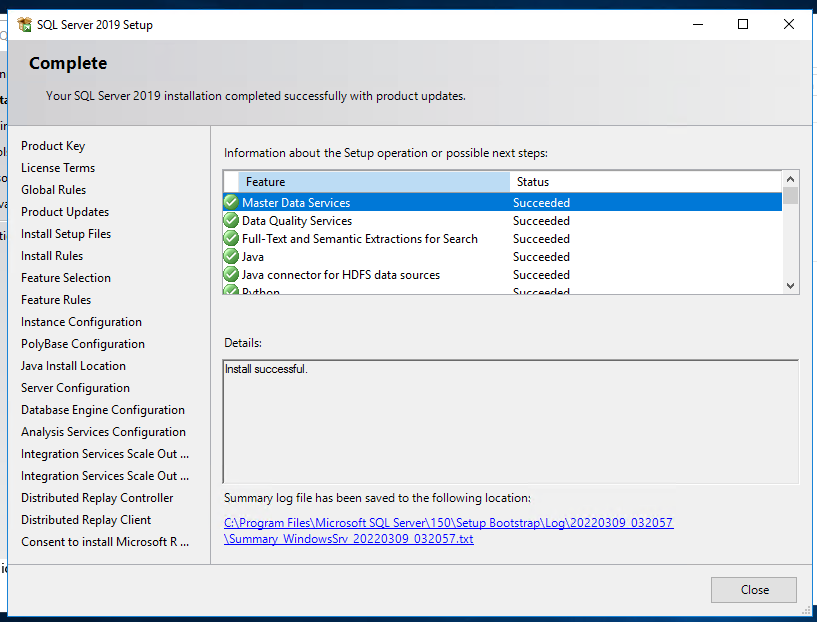
Task: Click green check icon beside Java connector for HDFS
Action: (231, 275)
